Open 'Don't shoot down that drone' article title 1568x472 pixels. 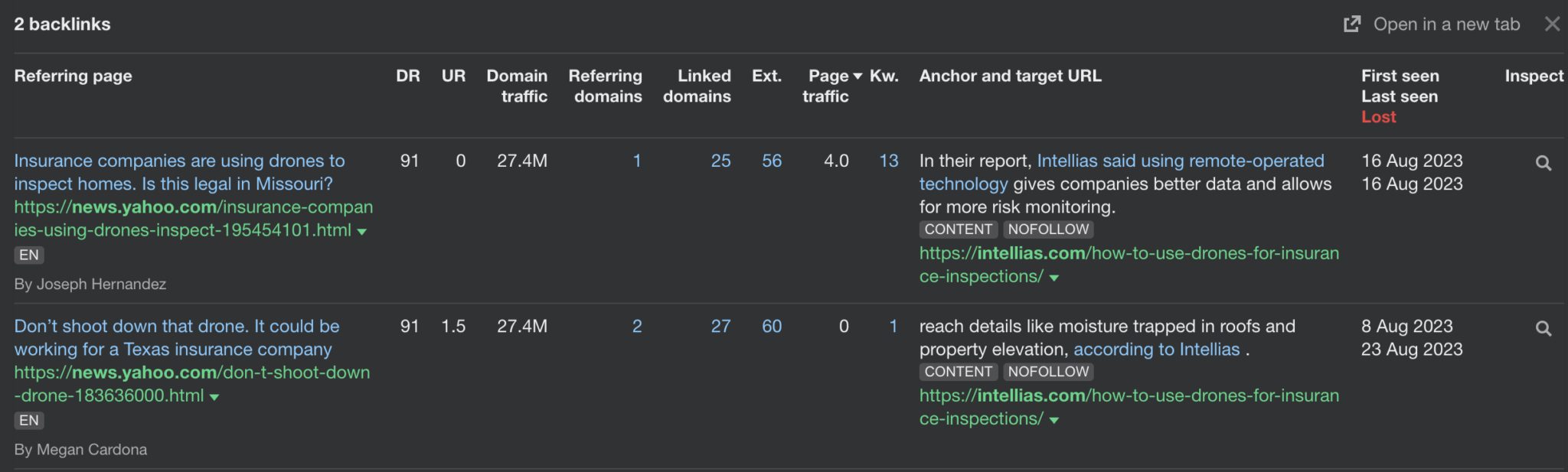coord(176,337)
